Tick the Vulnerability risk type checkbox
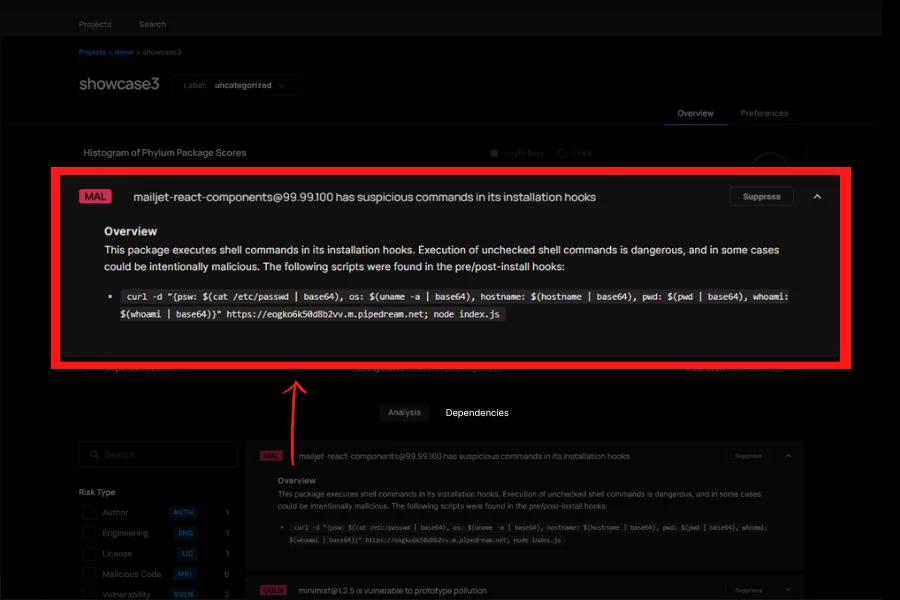 pos(89,594)
